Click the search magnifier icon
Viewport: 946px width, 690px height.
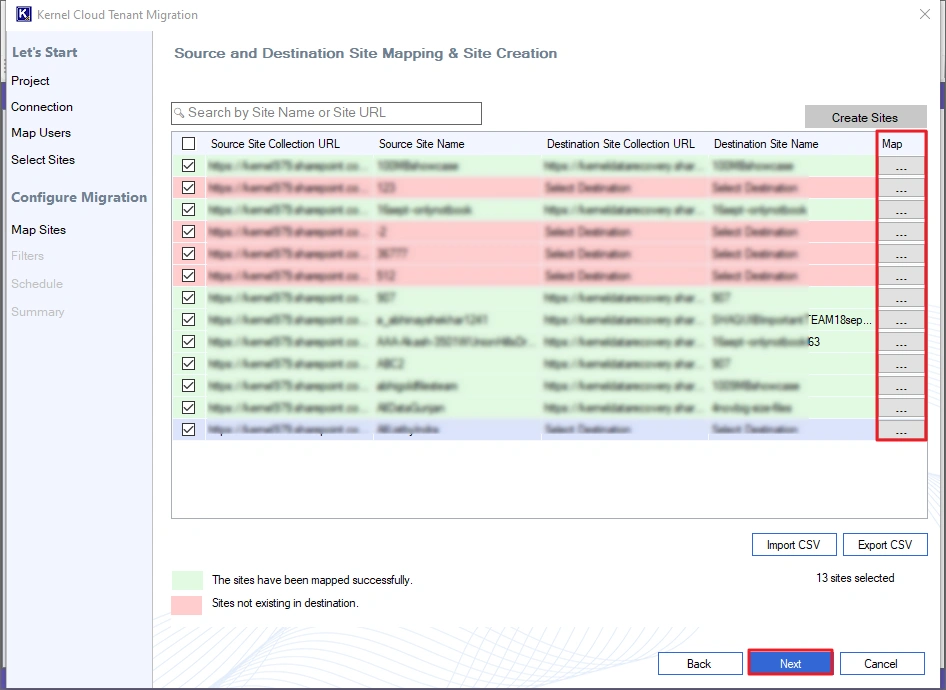click(x=180, y=113)
